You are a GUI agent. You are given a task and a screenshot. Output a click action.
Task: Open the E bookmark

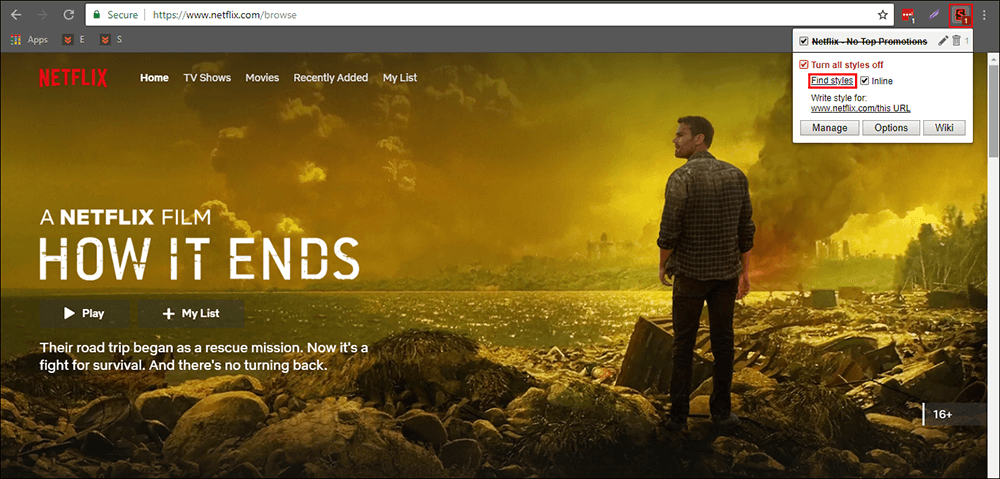pyautogui.click(x=74, y=40)
